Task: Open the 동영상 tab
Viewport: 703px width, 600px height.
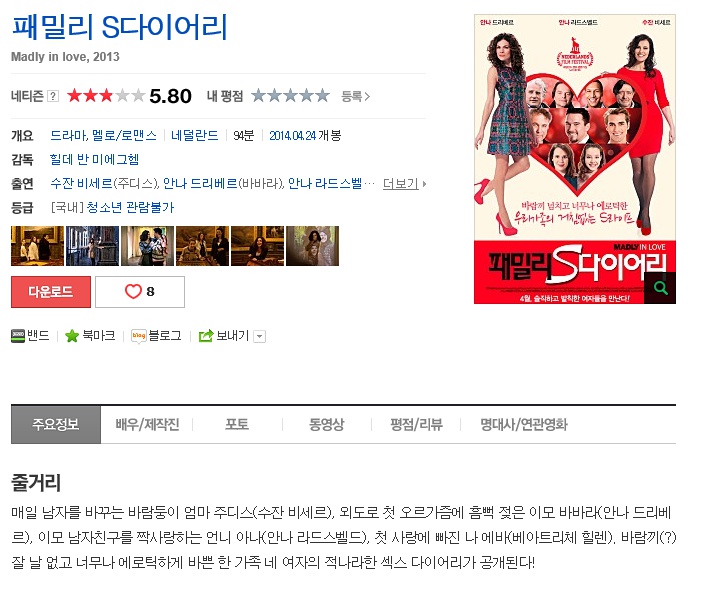Action: point(327,424)
